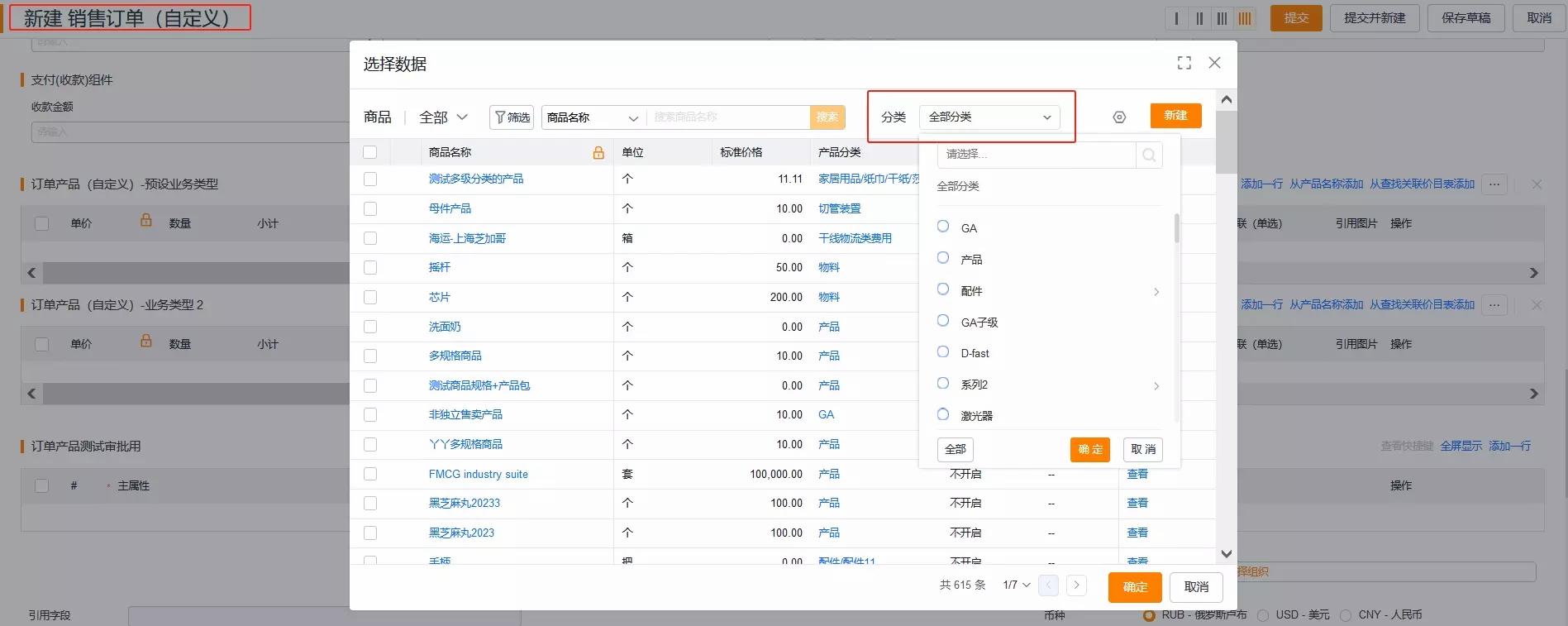Switch to two-column layout icon
1568x626 pixels.
[x=1199, y=18]
